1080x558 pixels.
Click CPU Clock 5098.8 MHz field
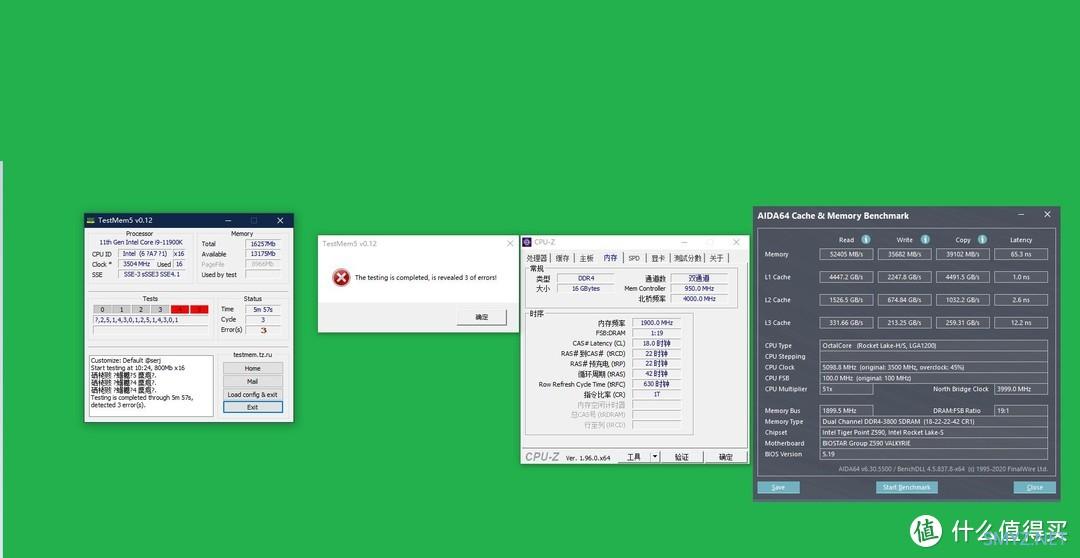934,367
